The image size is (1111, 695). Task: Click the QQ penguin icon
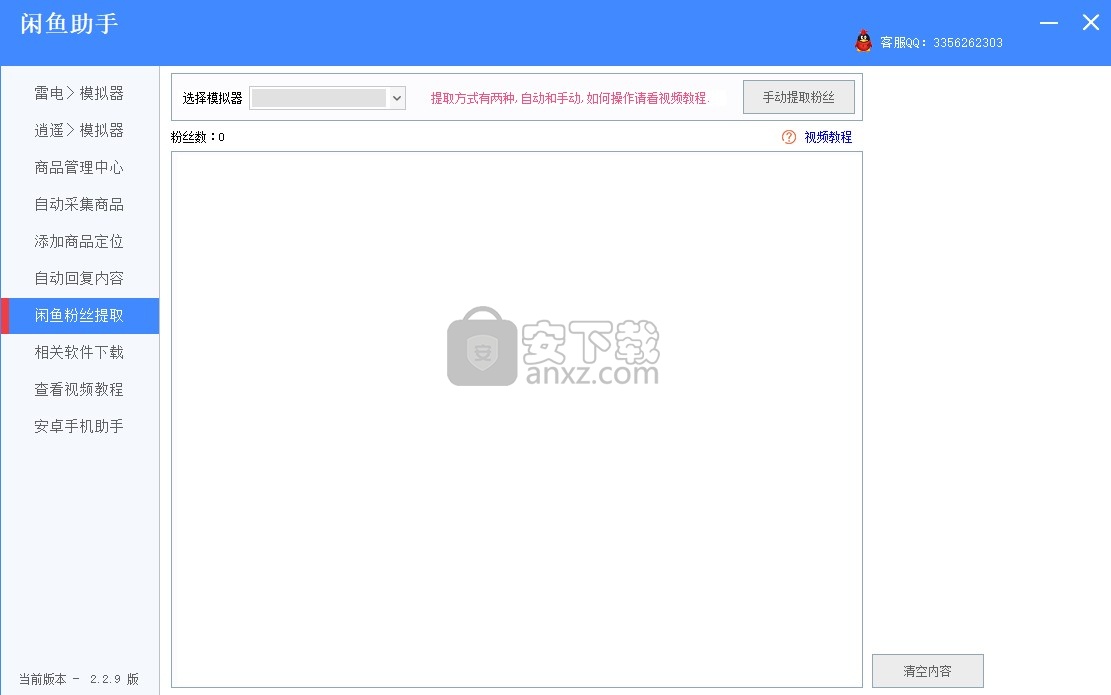pyautogui.click(x=863, y=41)
